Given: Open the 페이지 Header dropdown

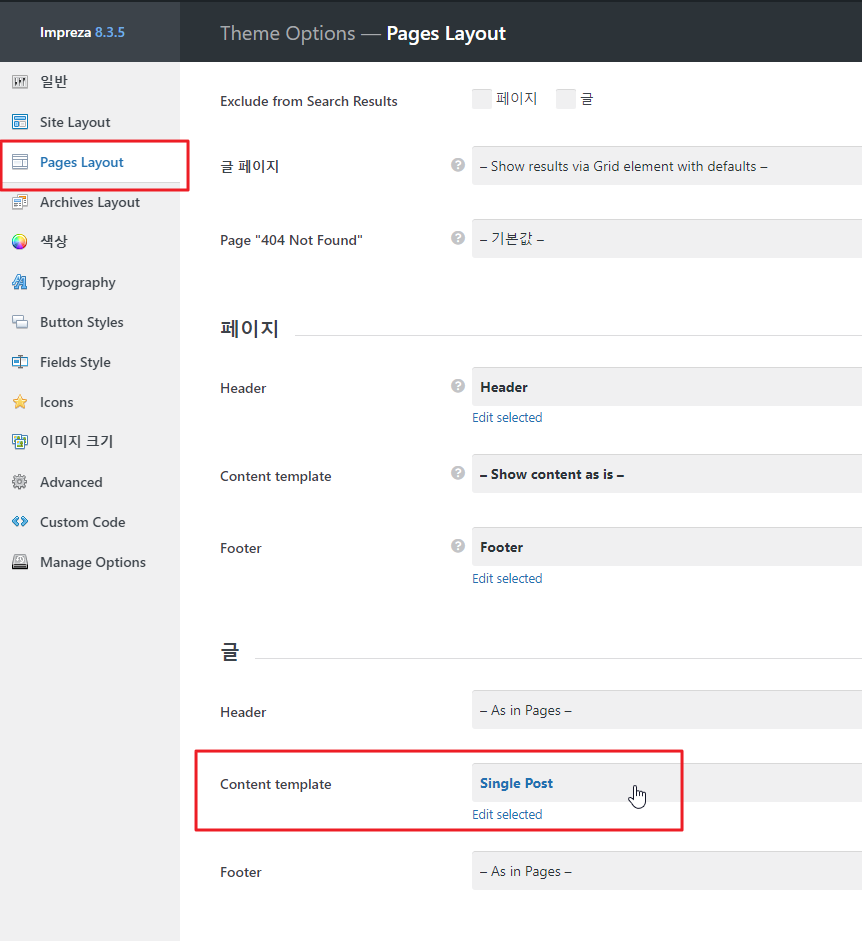Looking at the screenshot, I should click(x=667, y=387).
